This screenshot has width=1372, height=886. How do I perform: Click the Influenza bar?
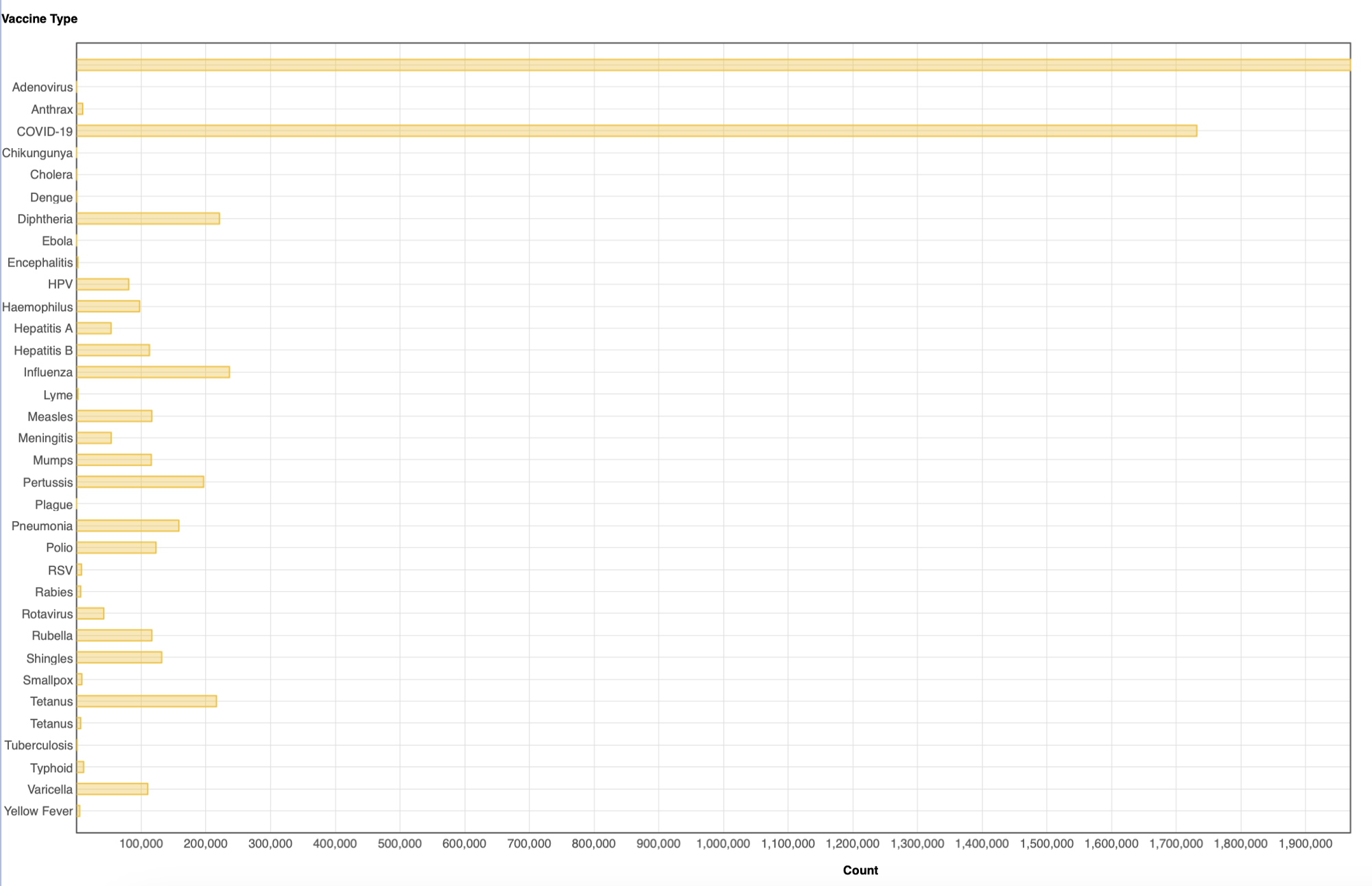(153, 372)
